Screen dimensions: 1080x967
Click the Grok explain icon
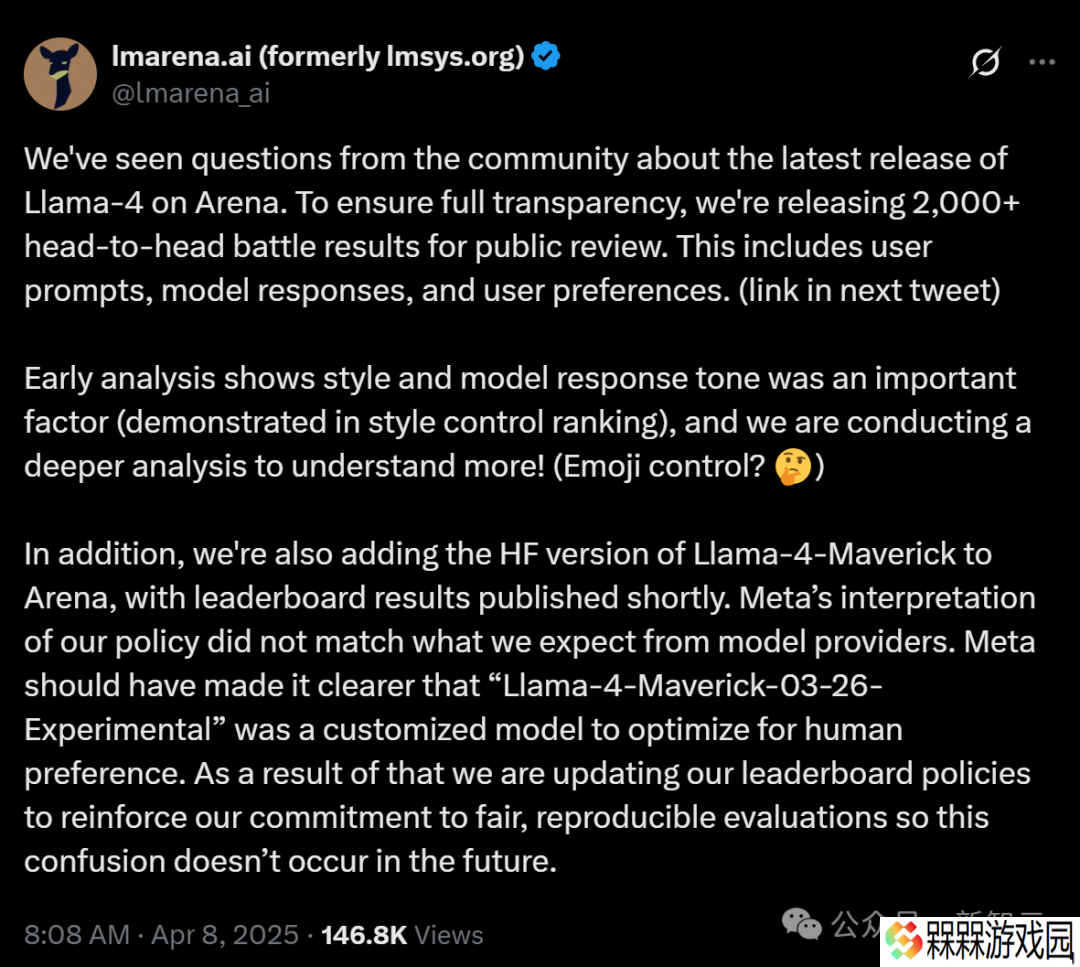(x=985, y=62)
